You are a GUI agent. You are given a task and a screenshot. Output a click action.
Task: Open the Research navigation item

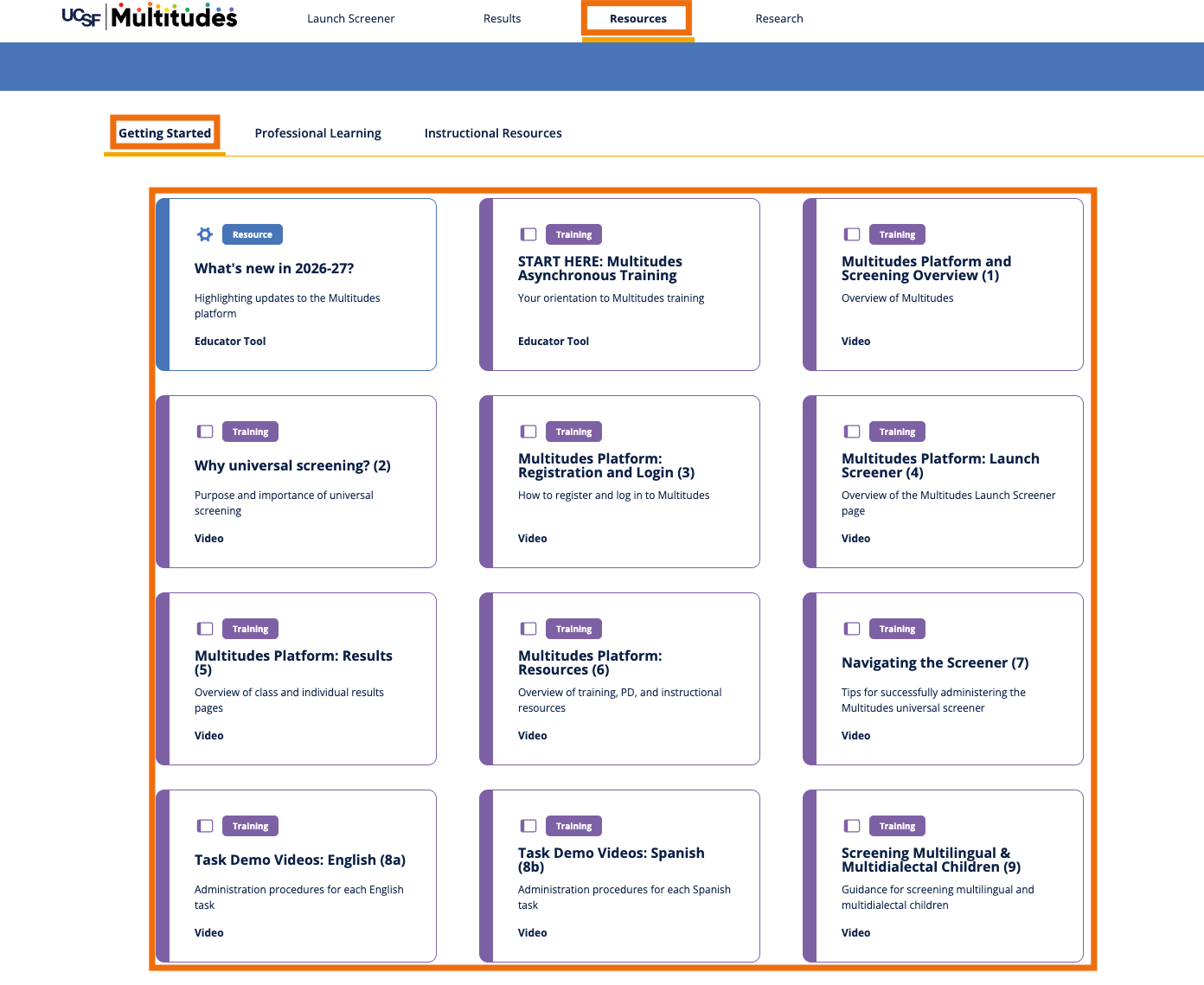(x=779, y=18)
